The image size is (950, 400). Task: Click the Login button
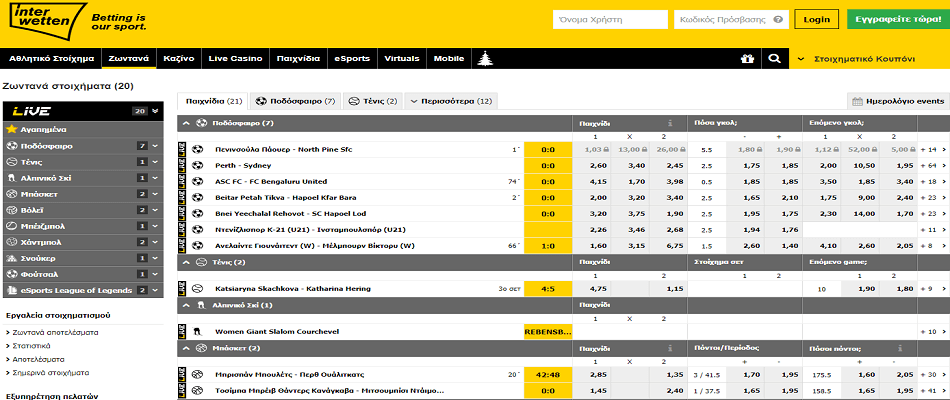click(x=817, y=19)
